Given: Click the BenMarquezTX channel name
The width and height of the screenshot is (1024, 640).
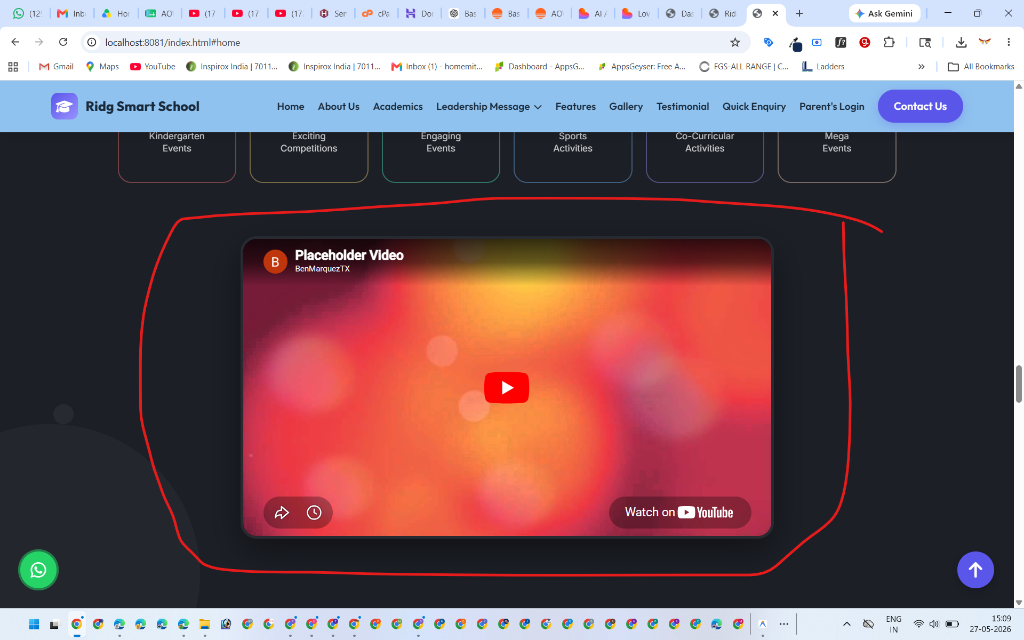Looking at the screenshot, I should (x=322, y=269).
